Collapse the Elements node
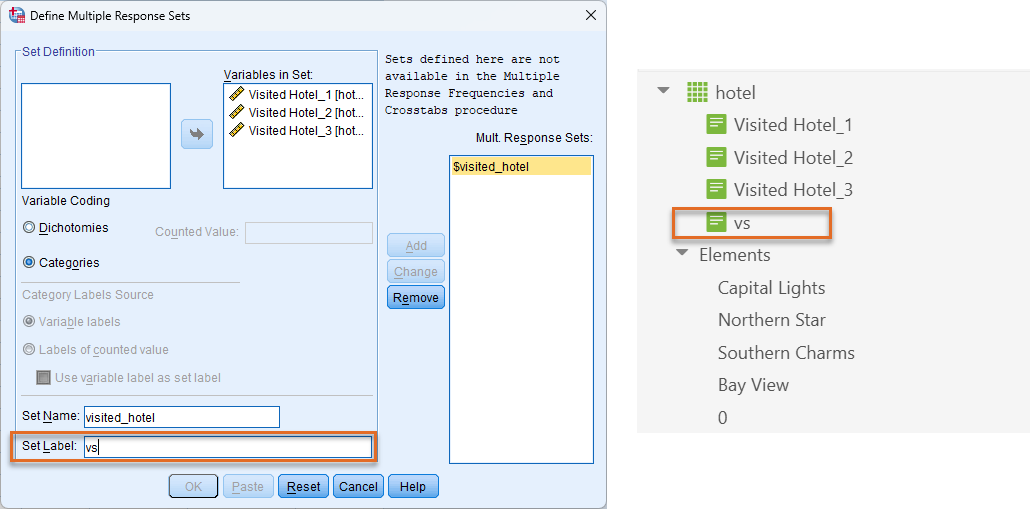The width and height of the screenshot is (1030, 509). coord(681,253)
